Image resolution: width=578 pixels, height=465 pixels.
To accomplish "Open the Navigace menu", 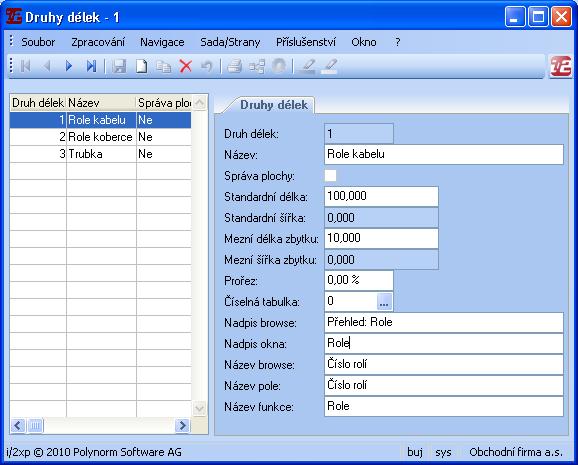I will tap(162, 42).
